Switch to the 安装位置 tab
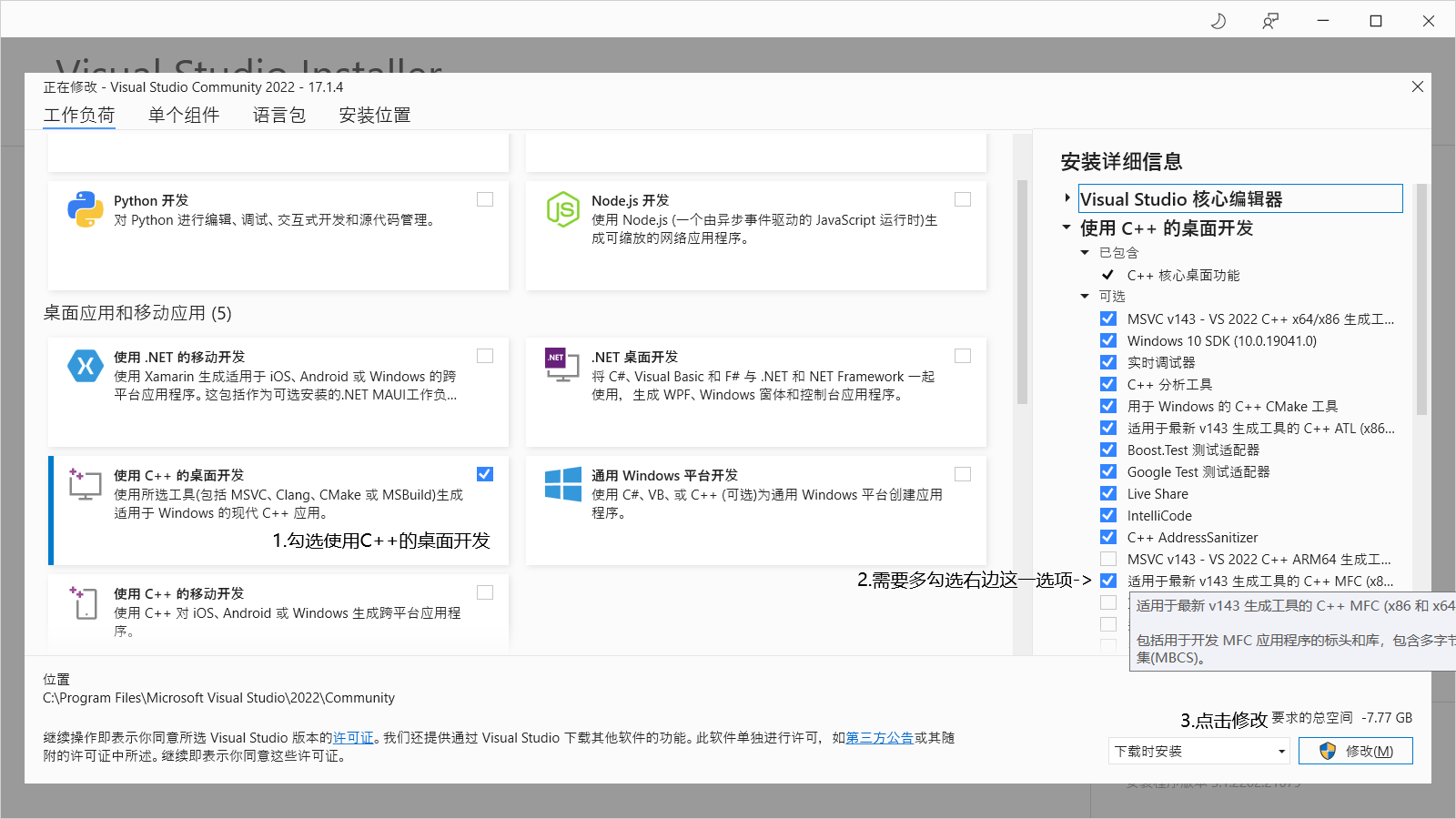Image resolution: width=1456 pixels, height=819 pixels. point(375,116)
